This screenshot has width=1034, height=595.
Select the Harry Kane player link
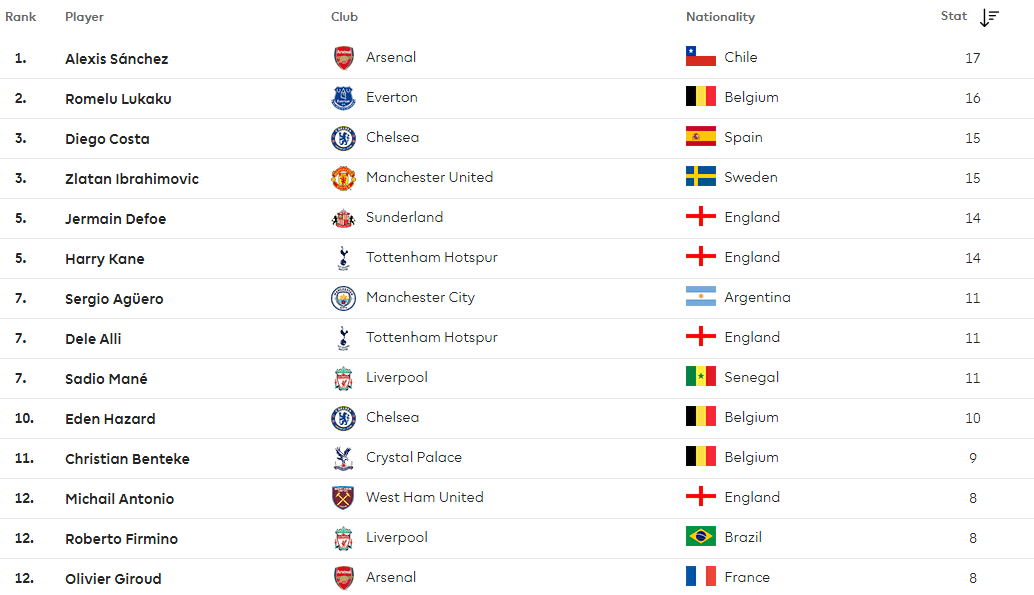pos(105,259)
